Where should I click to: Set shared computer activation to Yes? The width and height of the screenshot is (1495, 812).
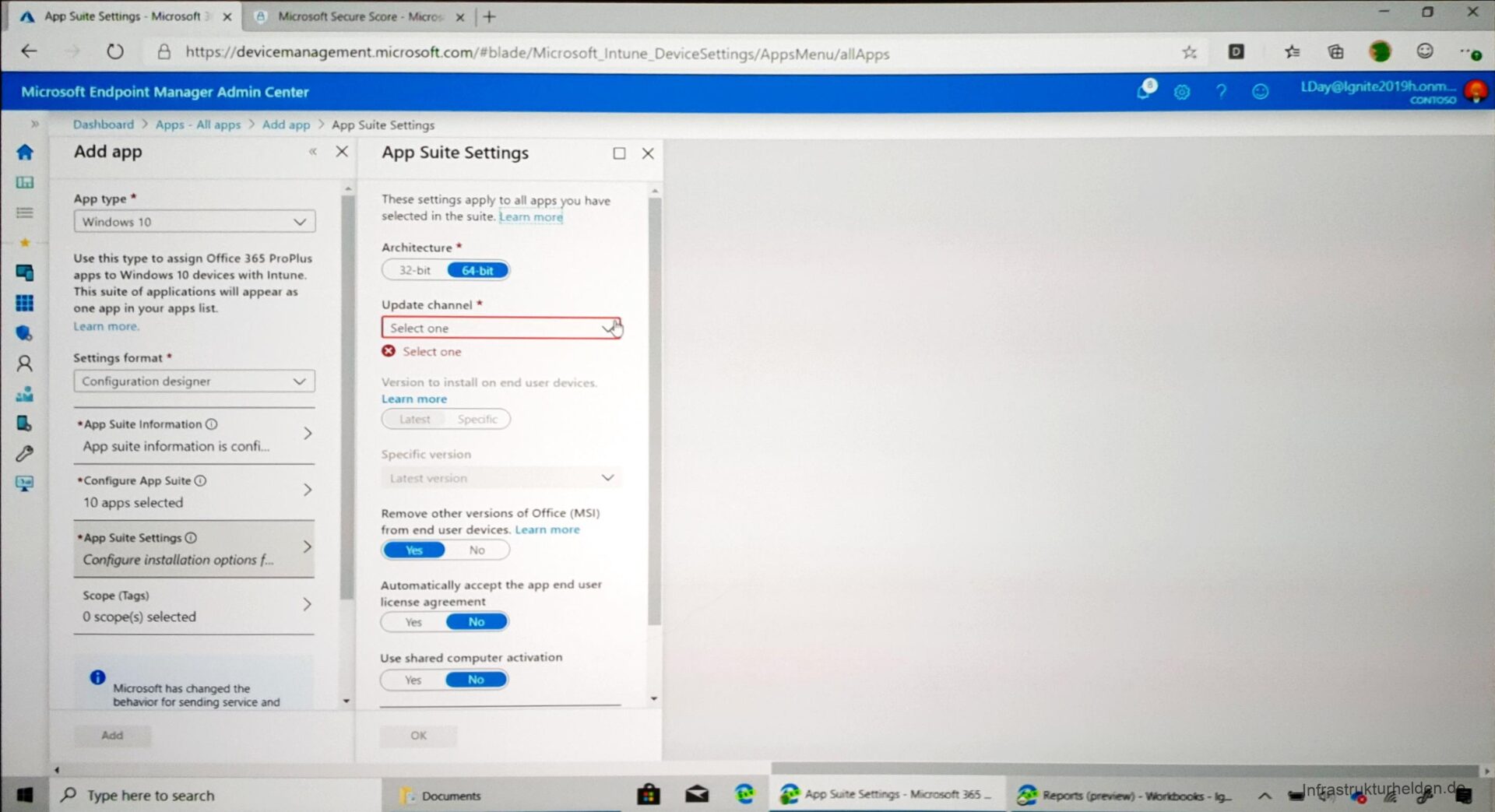[x=413, y=680]
